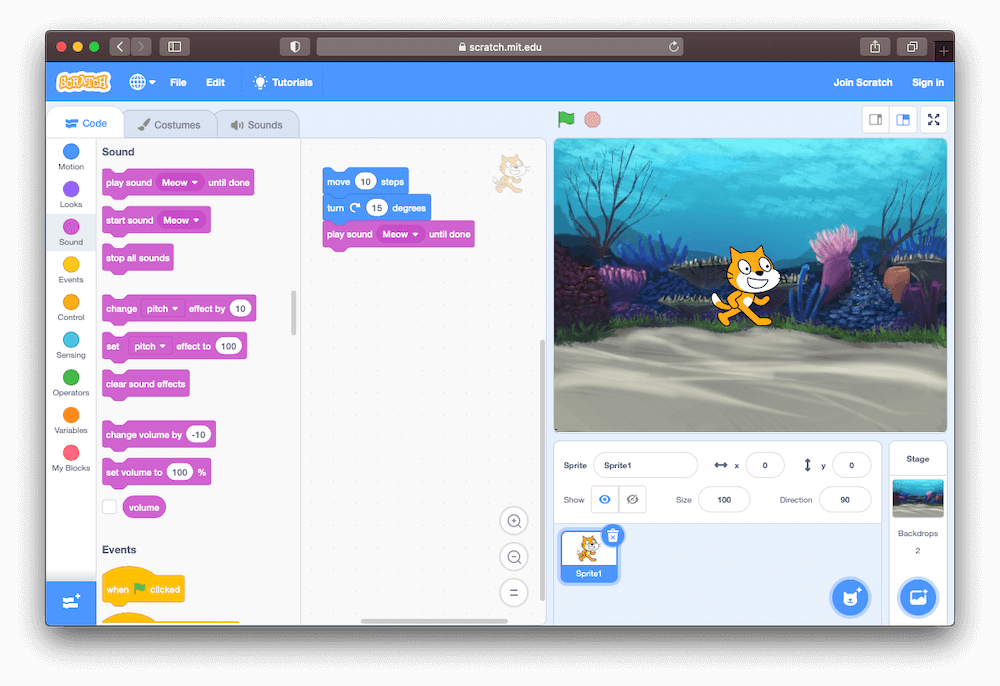Click the red stop button
Viewport: 1000px width, 686px height.
pyautogui.click(x=592, y=119)
